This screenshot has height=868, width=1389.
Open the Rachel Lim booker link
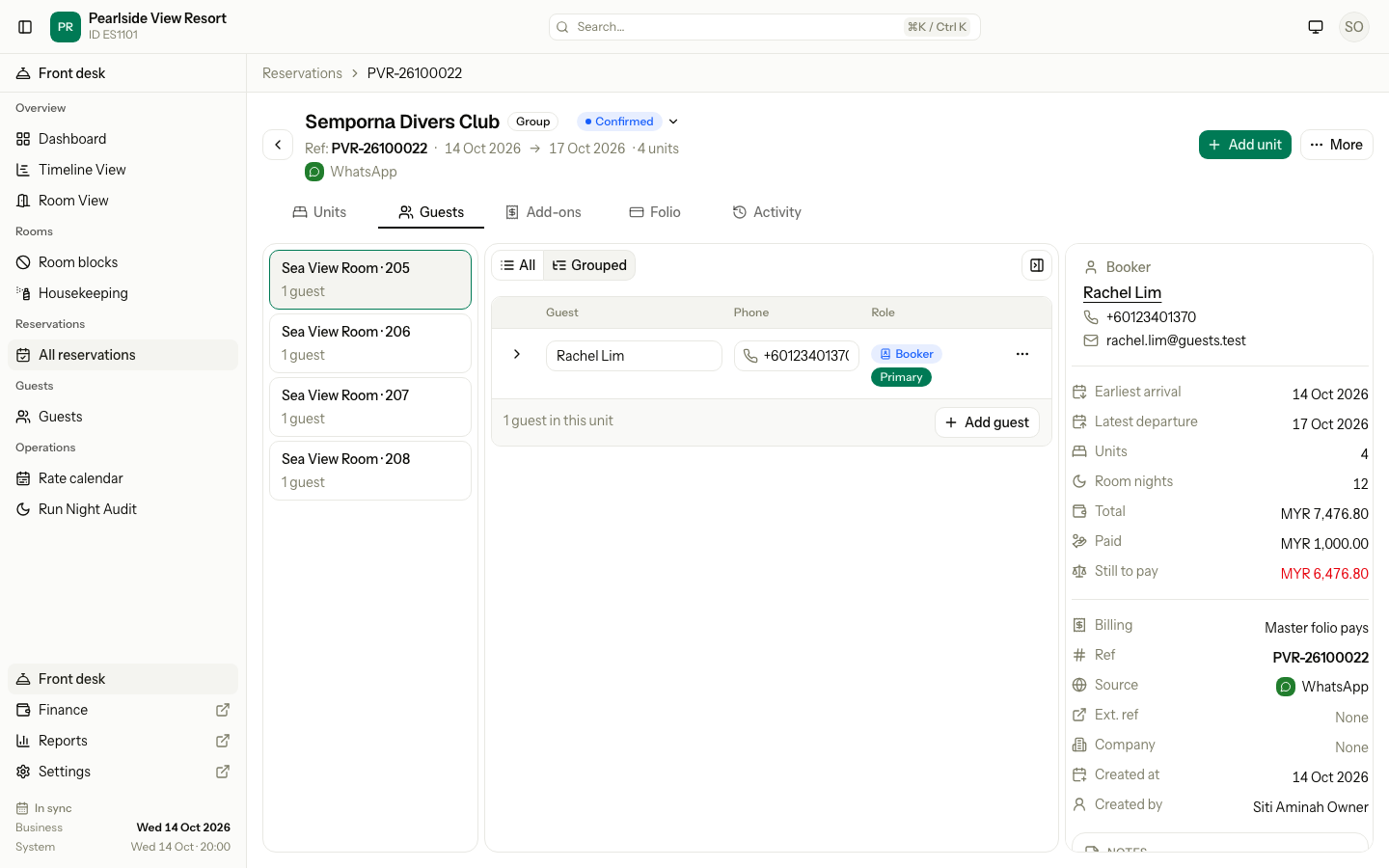tap(1122, 292)
